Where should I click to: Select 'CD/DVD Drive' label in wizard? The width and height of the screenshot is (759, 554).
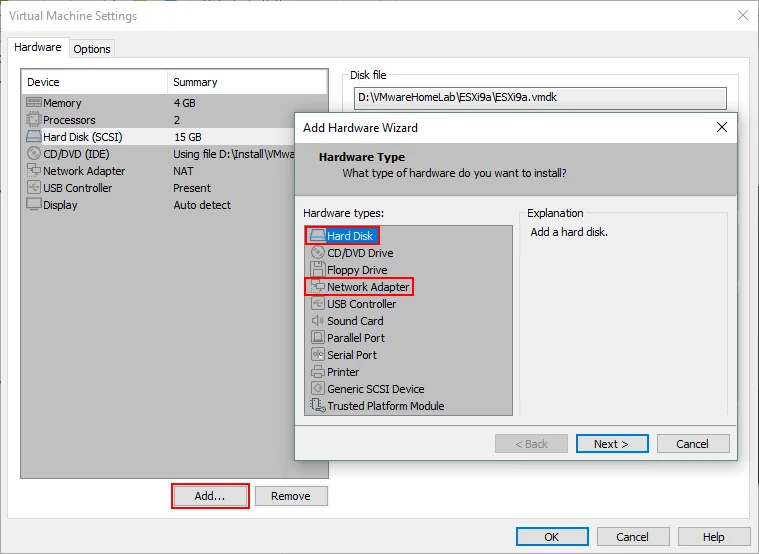[360, 253]
